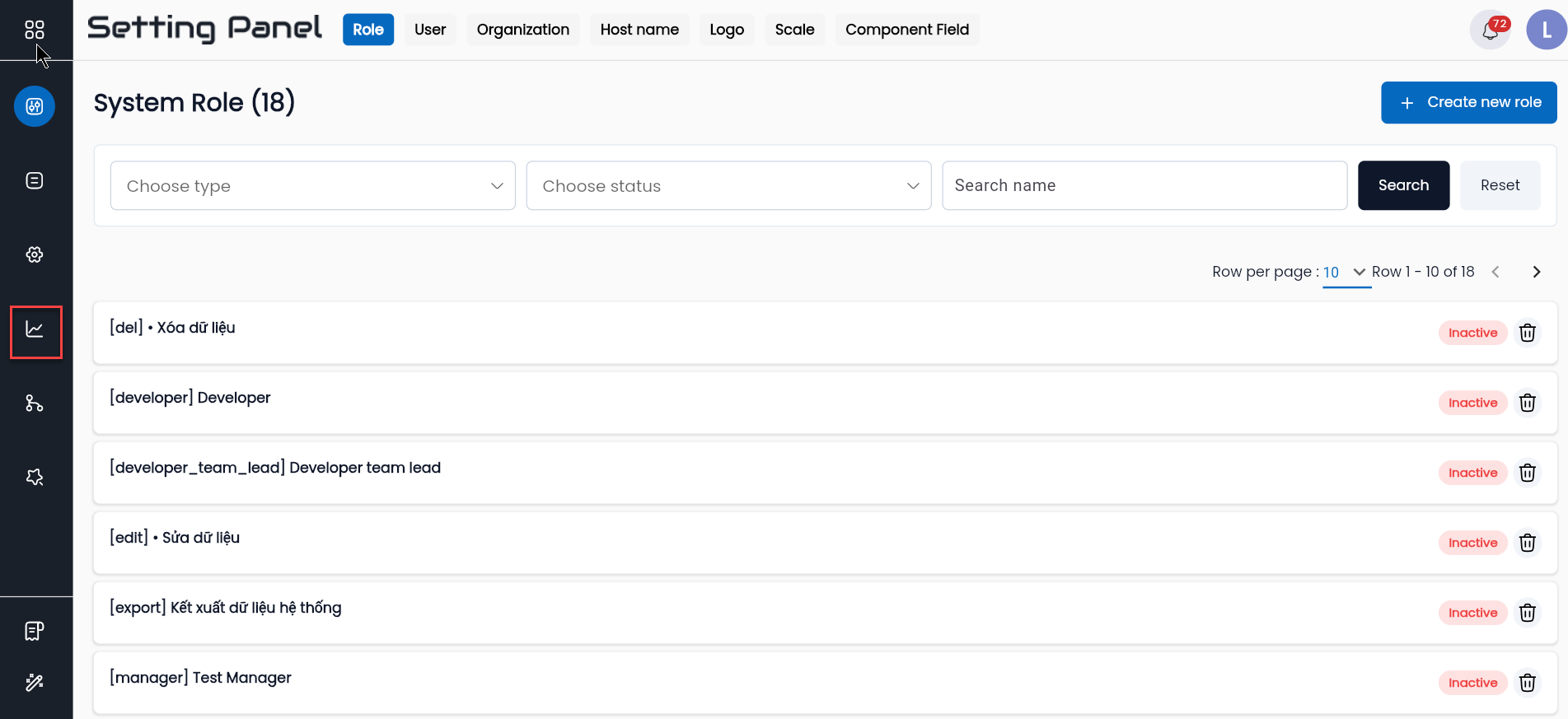Viewport: 1568px width, 719px height.
Task: Switch to the Host name tab
Action: pyautogui.click(x=639, y=30)
